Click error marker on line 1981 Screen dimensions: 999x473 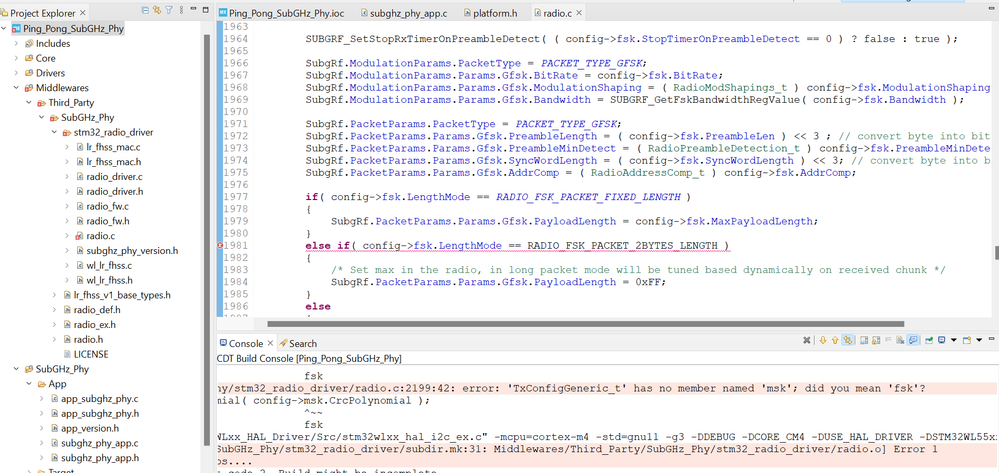220,245
